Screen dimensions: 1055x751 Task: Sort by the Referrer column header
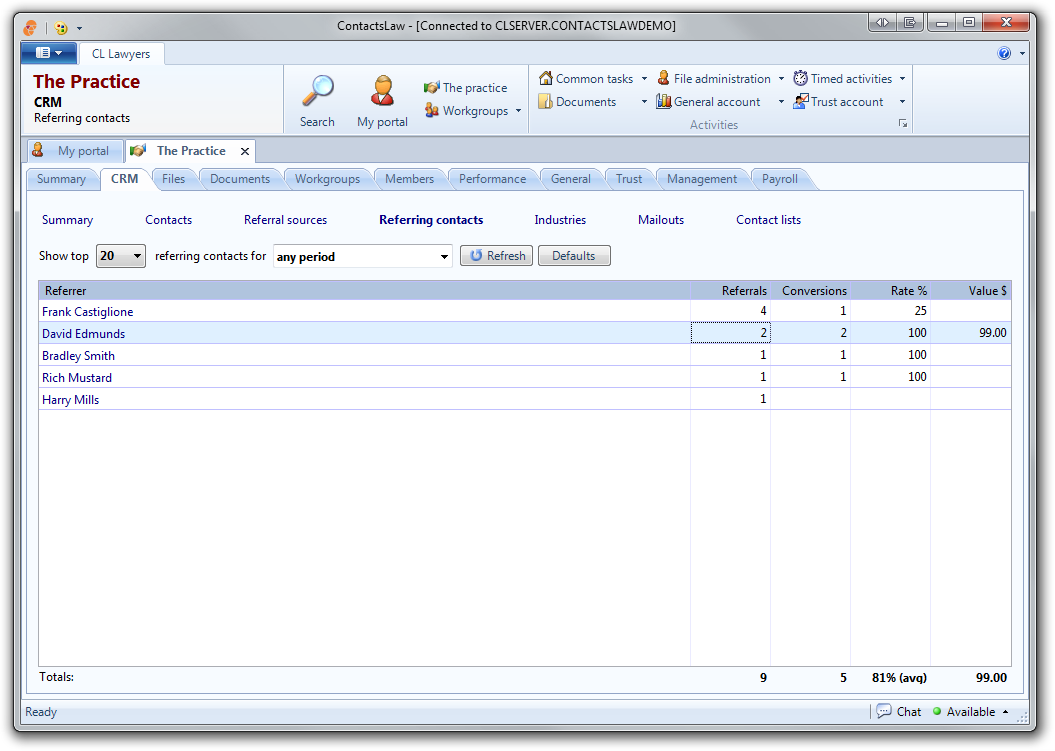pyautogui.click(x=365, y=291)
